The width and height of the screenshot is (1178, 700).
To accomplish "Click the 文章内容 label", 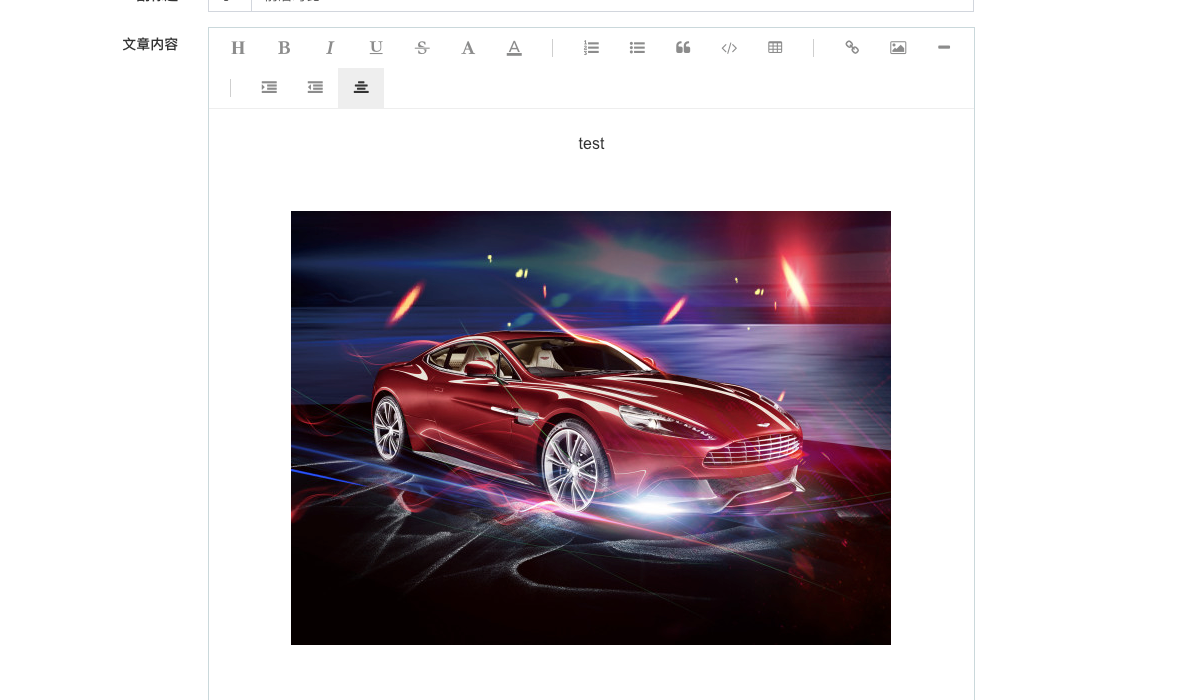I will point(150,44).
